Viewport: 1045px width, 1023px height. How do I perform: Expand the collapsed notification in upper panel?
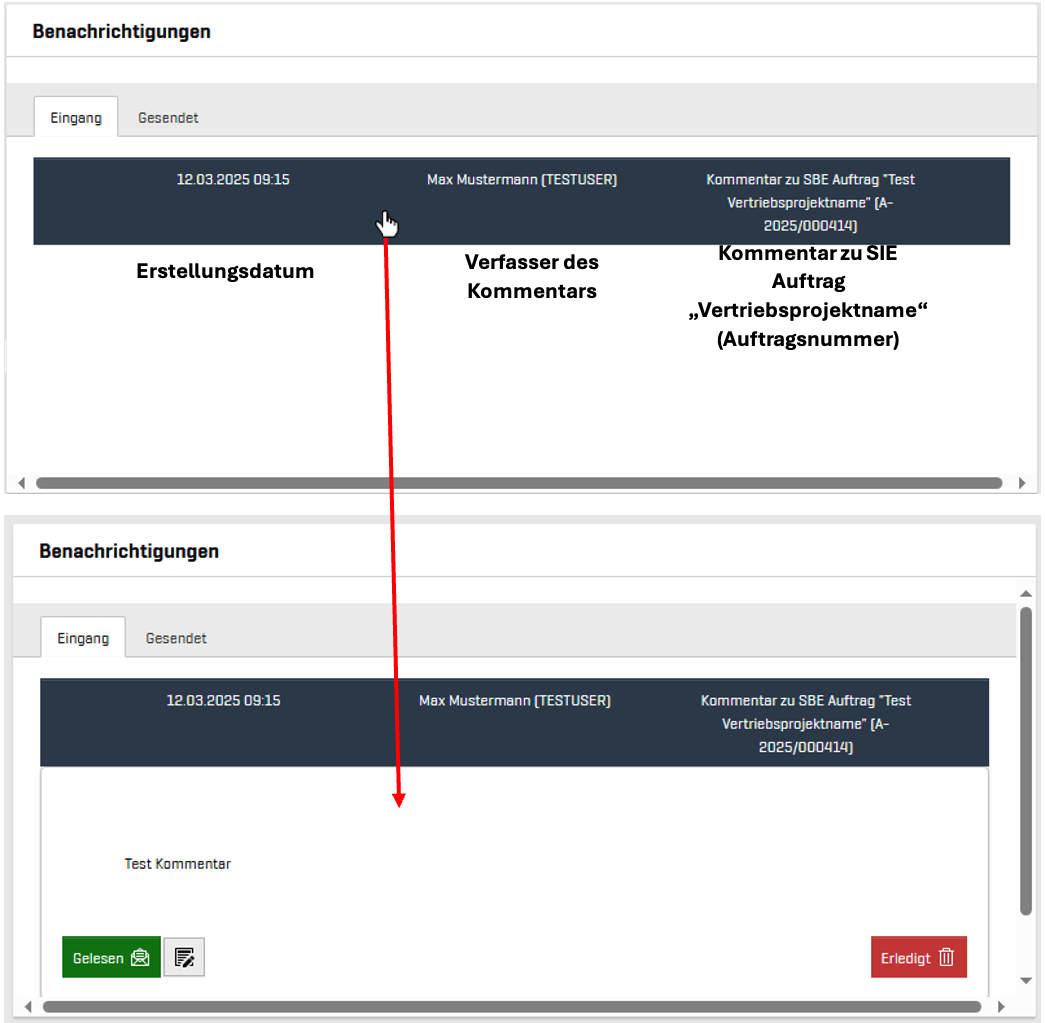pyautogui.click(x=520, y=200)
